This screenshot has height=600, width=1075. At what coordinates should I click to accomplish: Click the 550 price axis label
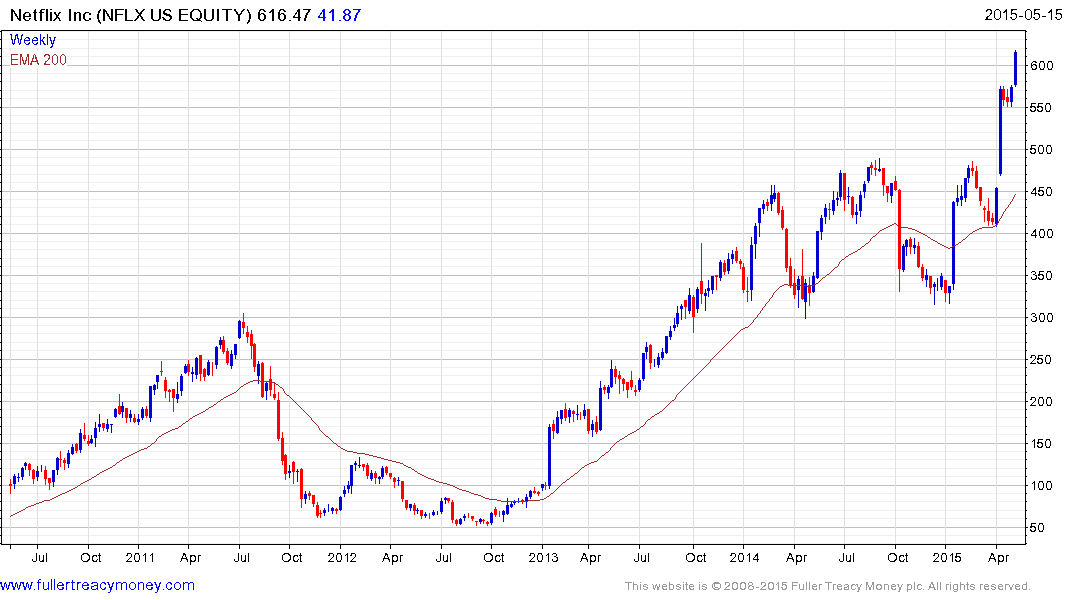(1041, 108)
